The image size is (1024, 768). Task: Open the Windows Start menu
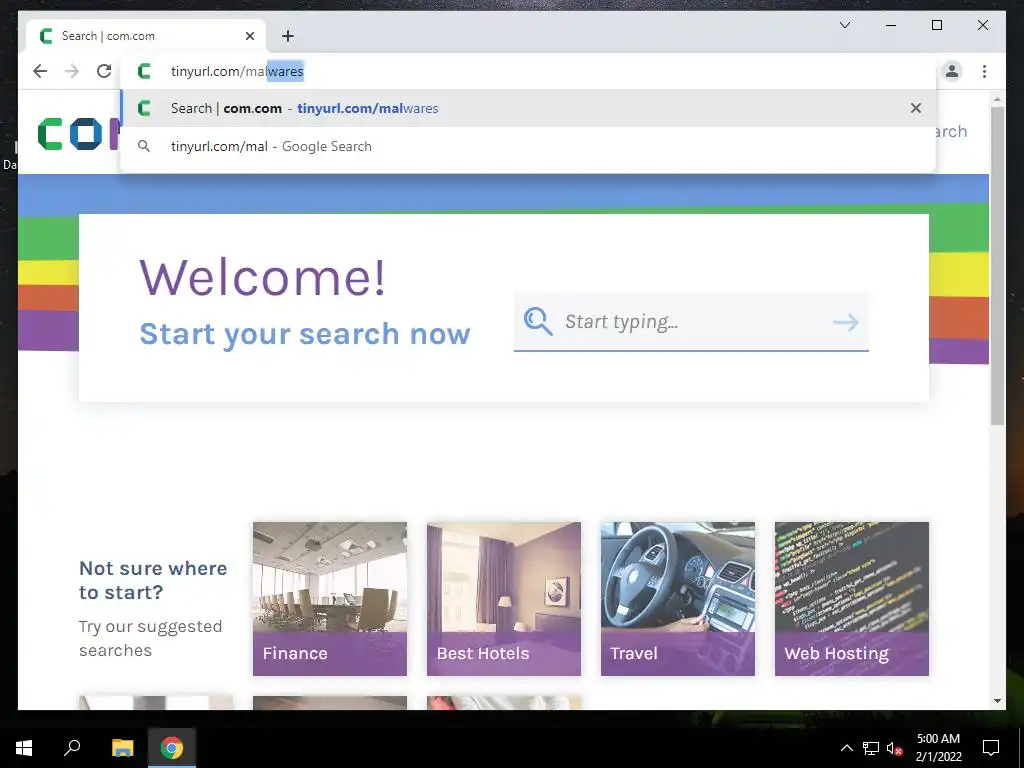tap(24, 748)
